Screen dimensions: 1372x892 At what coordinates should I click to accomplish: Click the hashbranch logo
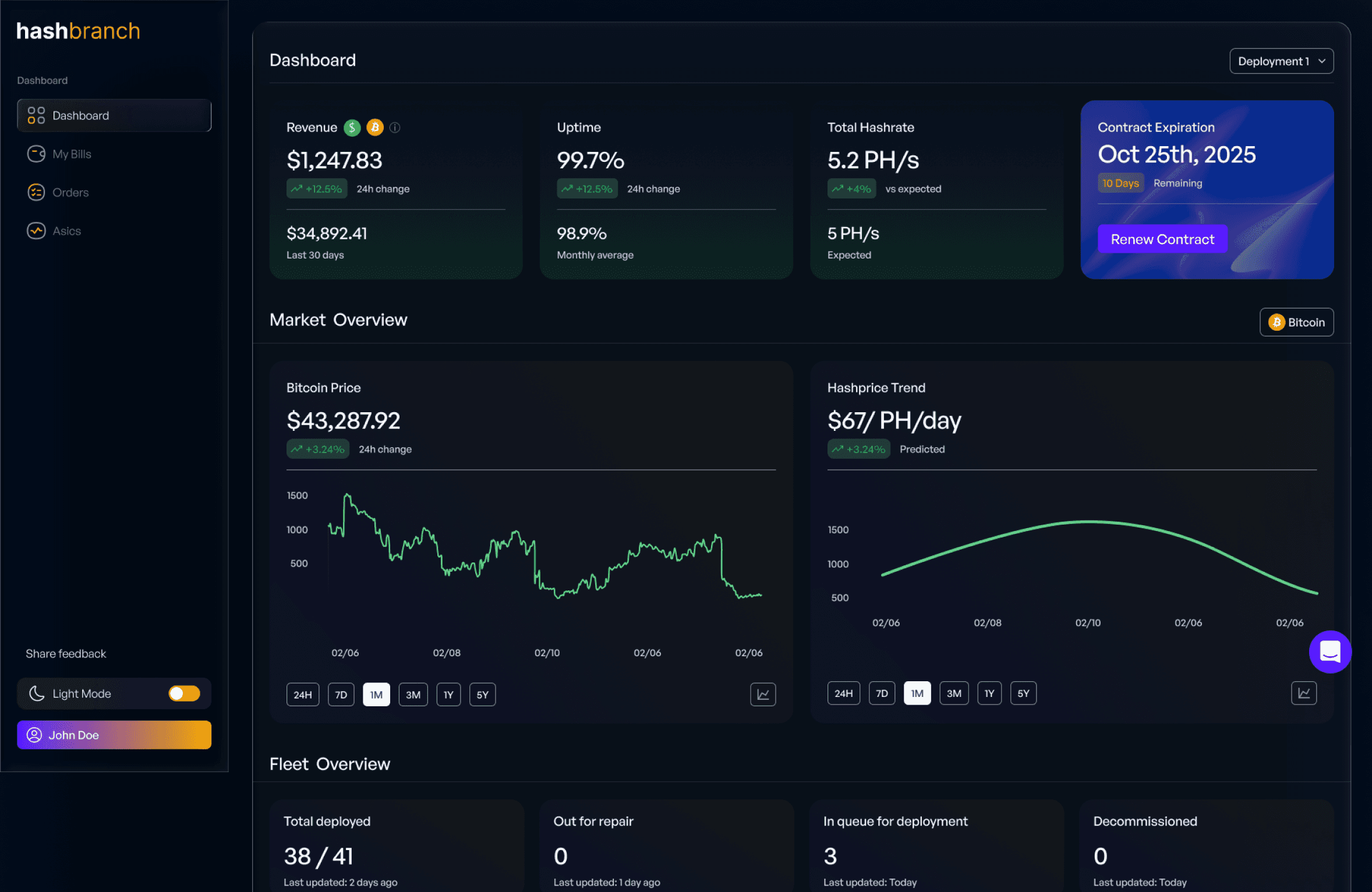78,31
